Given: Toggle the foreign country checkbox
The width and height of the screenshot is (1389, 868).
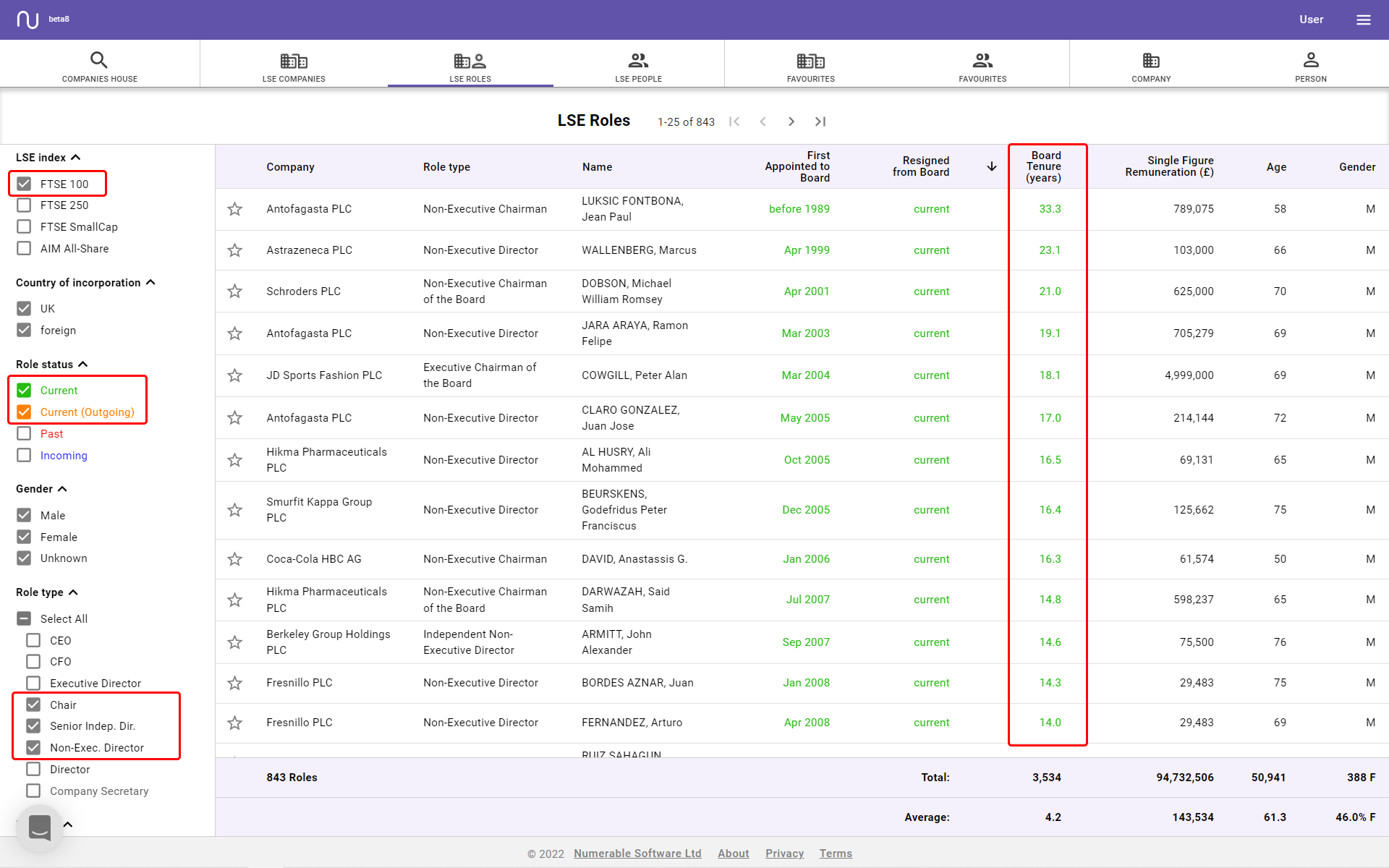Looking at the screenshot, I should 24,331.
